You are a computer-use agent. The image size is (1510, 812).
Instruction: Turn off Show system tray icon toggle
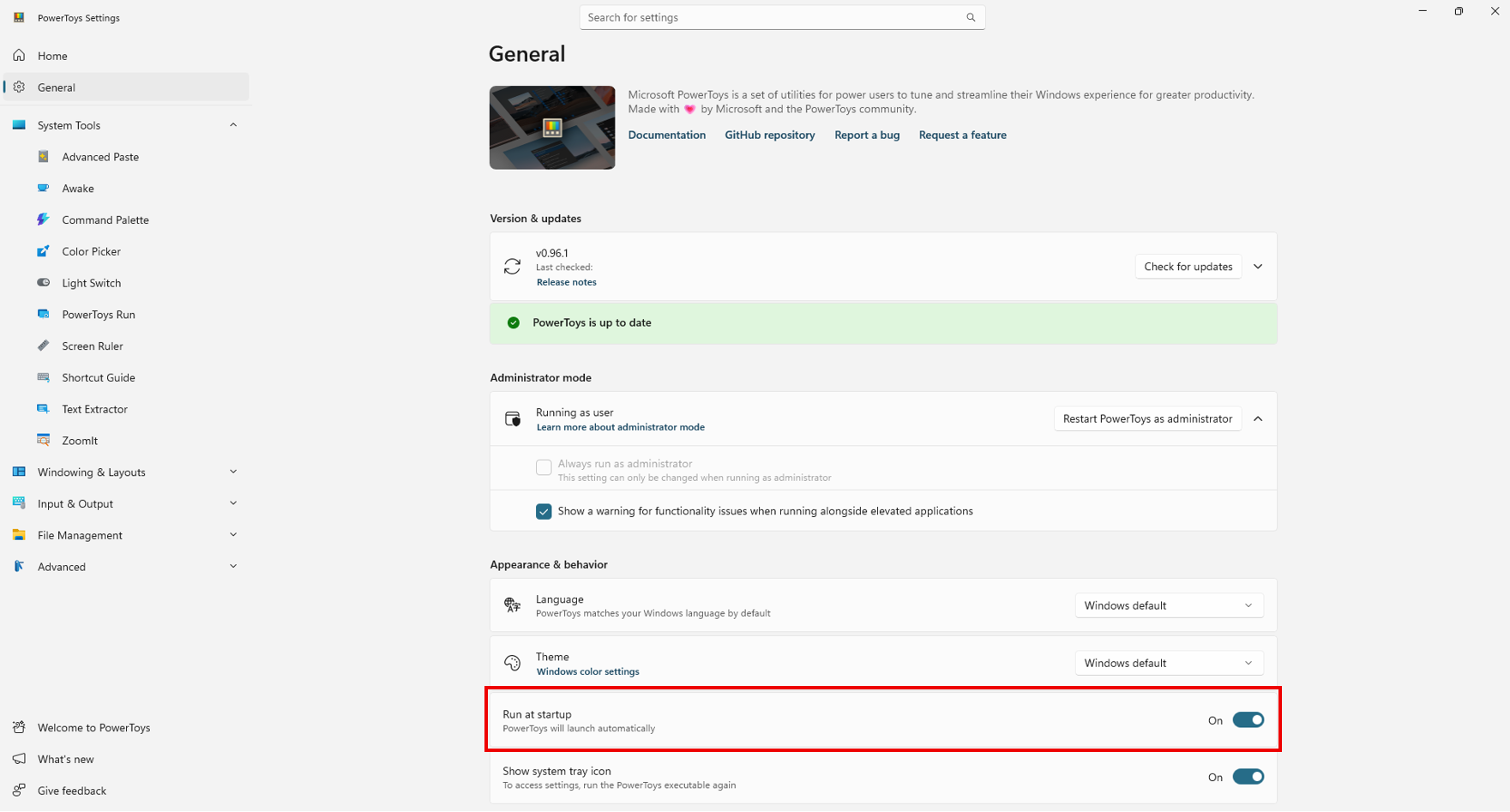(x=1248, y=777)
